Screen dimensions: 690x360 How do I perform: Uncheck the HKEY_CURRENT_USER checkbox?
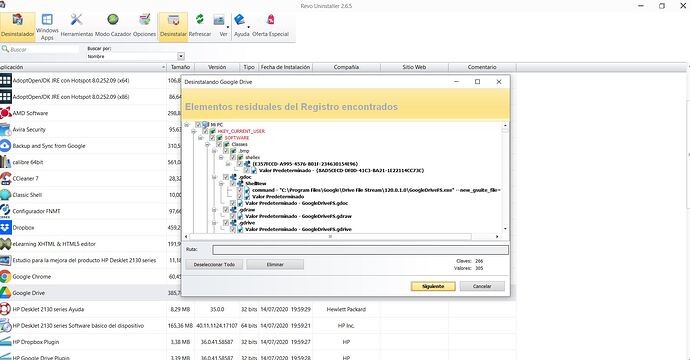[205, 131]
